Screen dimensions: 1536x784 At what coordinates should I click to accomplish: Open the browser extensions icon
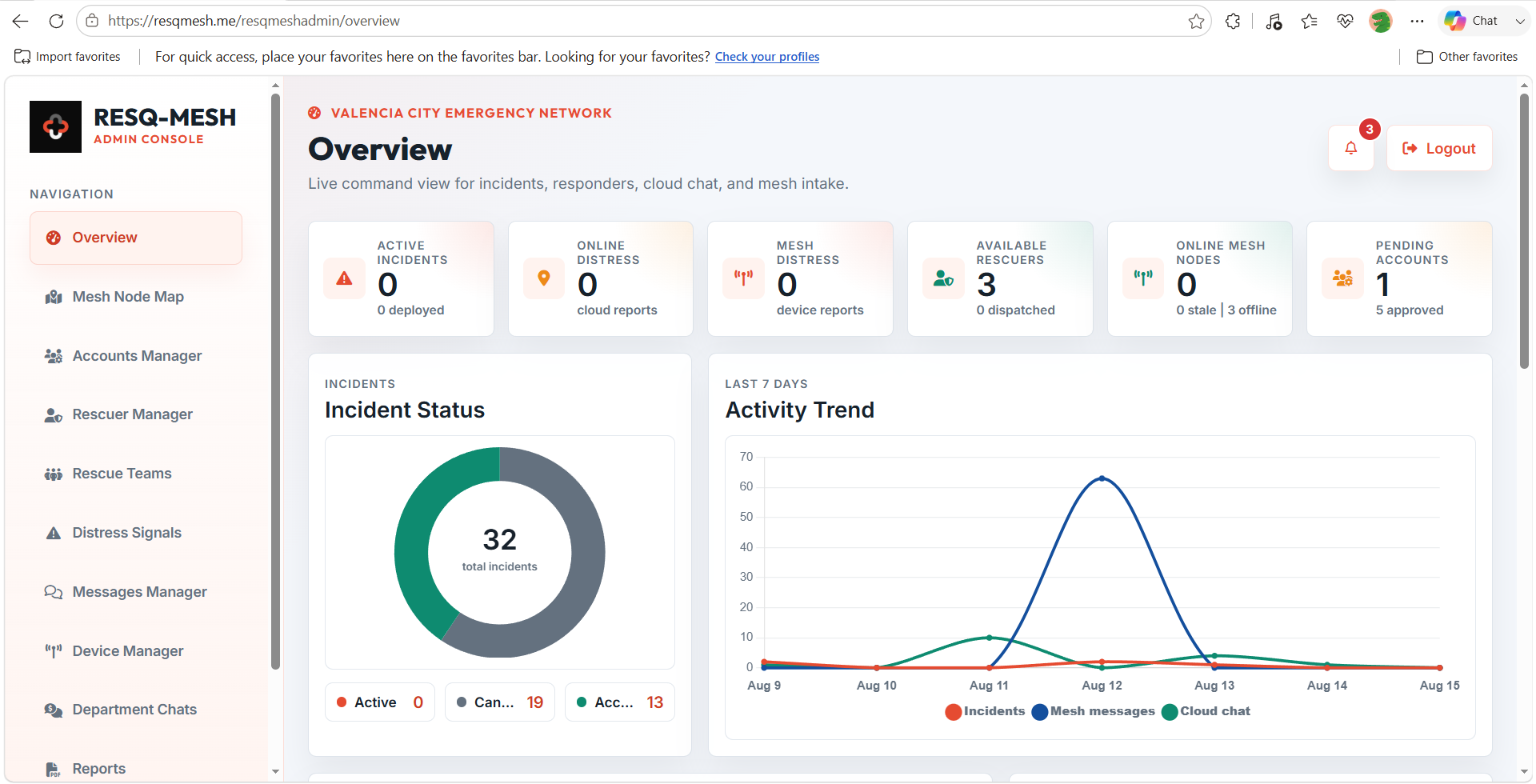pos(1233,21)
